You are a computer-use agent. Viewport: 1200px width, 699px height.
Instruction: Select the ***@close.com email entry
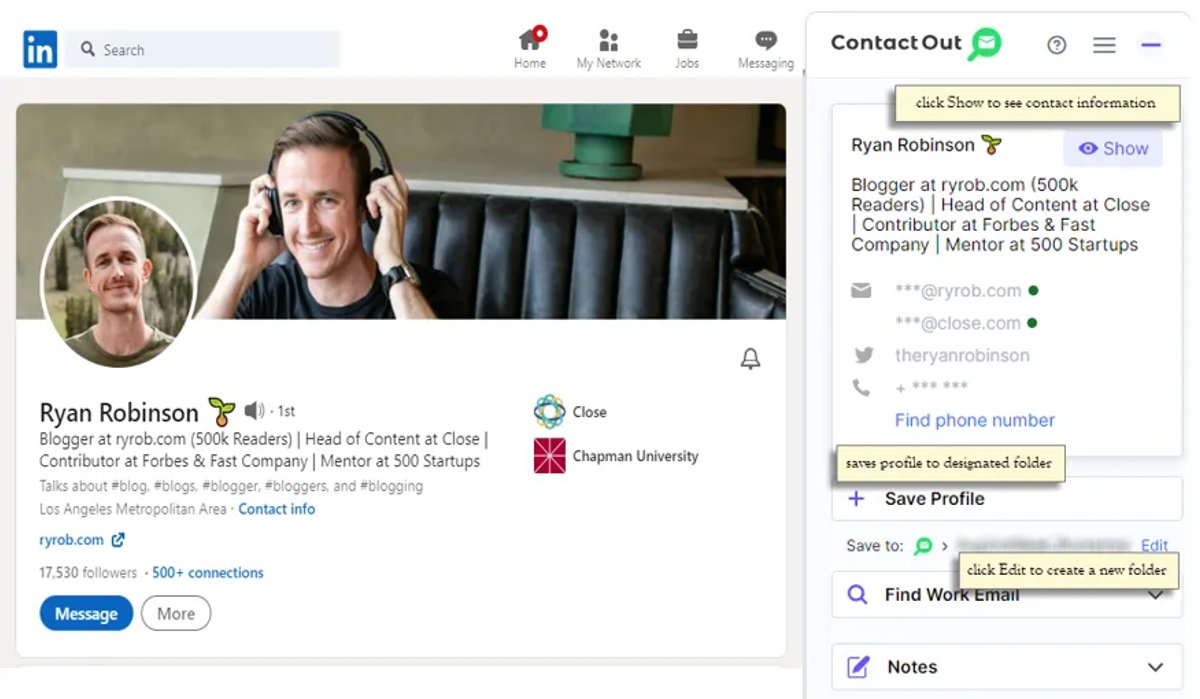coord(958,323)
